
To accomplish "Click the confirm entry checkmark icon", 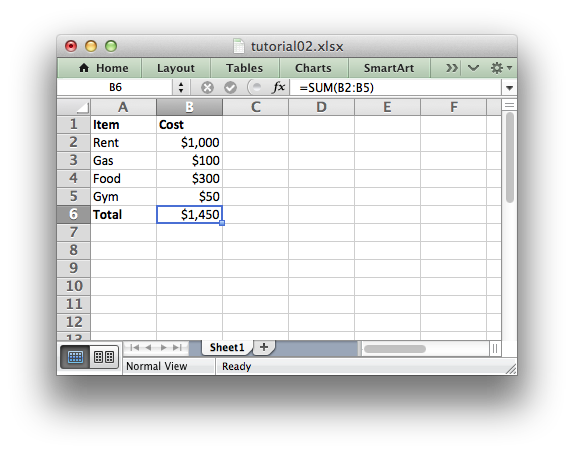I will (230, 88).
